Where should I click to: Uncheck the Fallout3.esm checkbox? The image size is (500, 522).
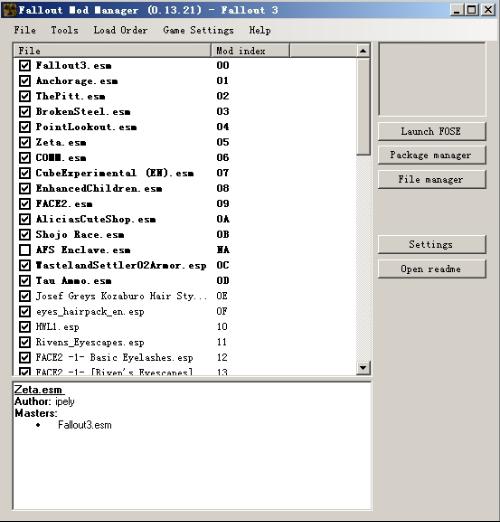[x=25, y=65]
